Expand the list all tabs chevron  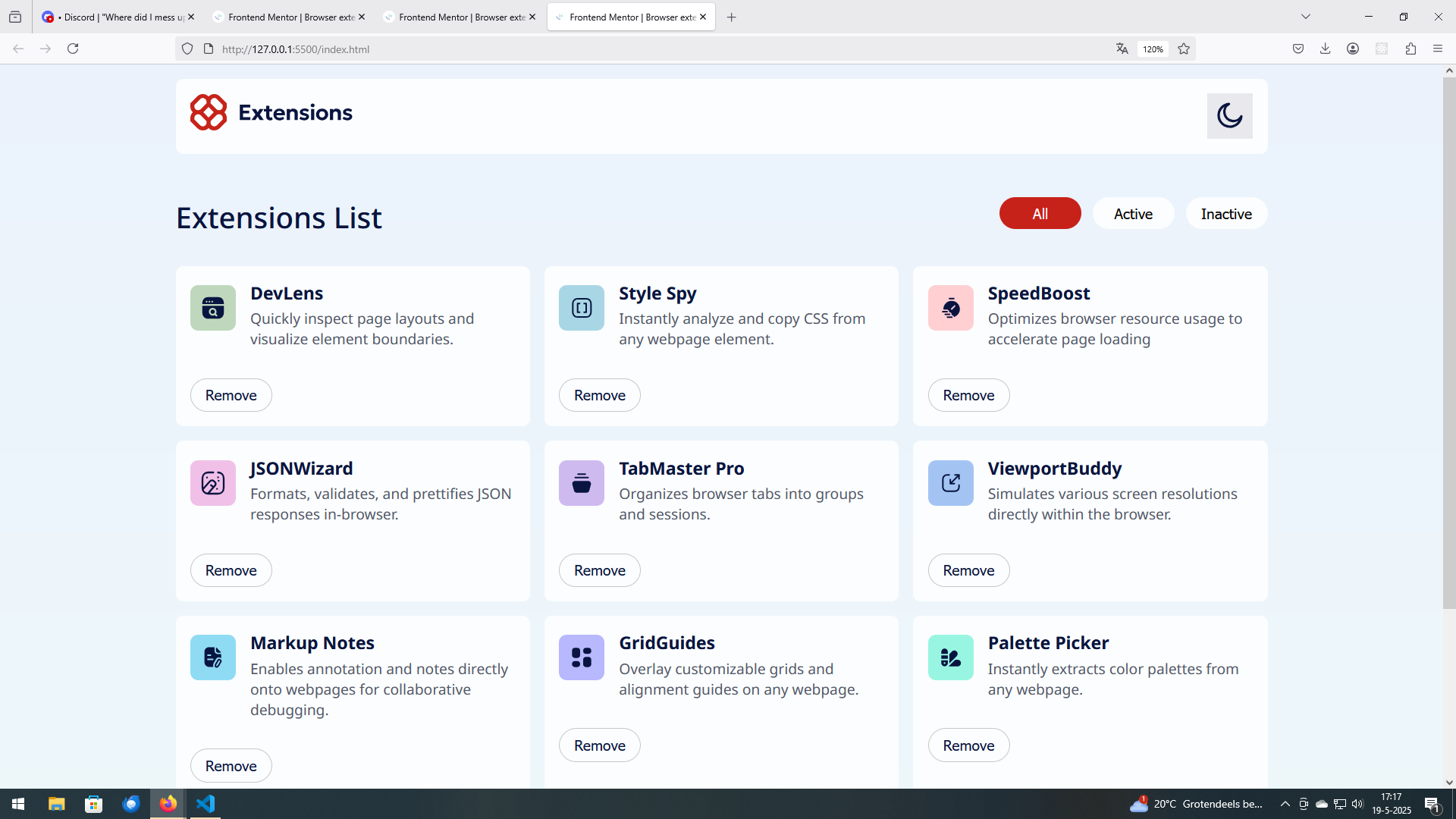(1306, 17)
